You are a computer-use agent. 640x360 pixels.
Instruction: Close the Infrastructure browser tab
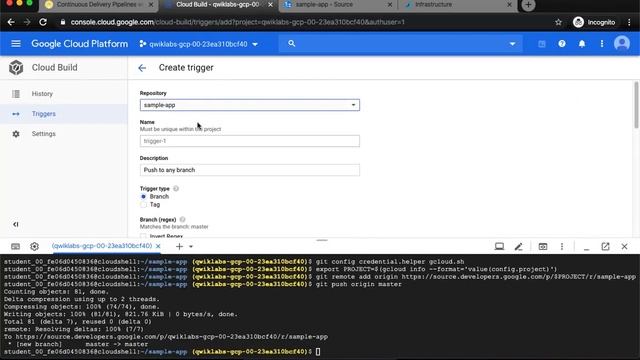coord(509,5)
